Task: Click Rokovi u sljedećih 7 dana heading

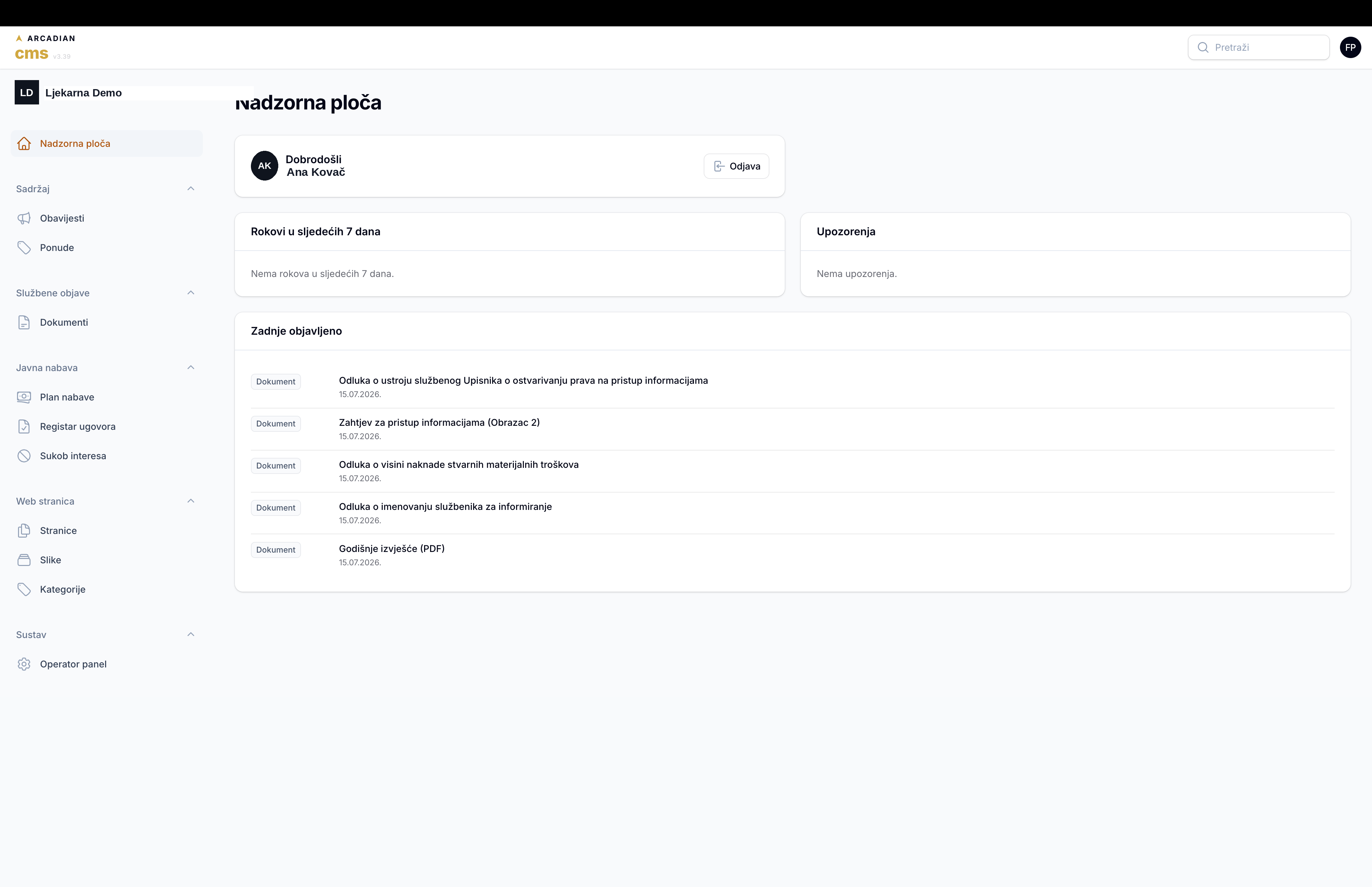Action: click(x=316, y=232)
